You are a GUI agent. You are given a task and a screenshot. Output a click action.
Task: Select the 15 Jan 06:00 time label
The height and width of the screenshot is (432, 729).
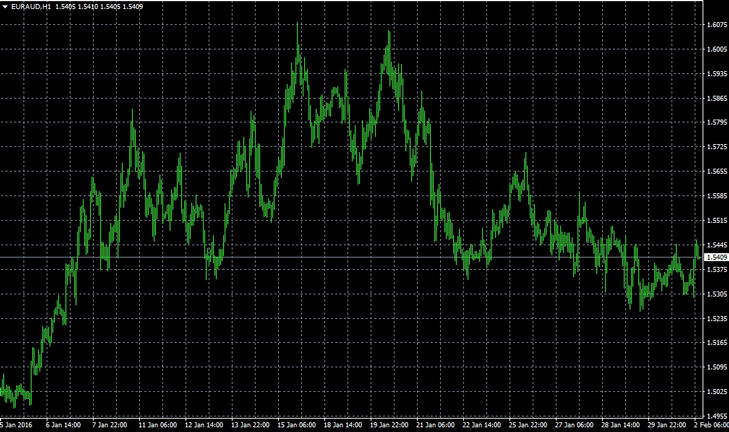tap(298, 425)
